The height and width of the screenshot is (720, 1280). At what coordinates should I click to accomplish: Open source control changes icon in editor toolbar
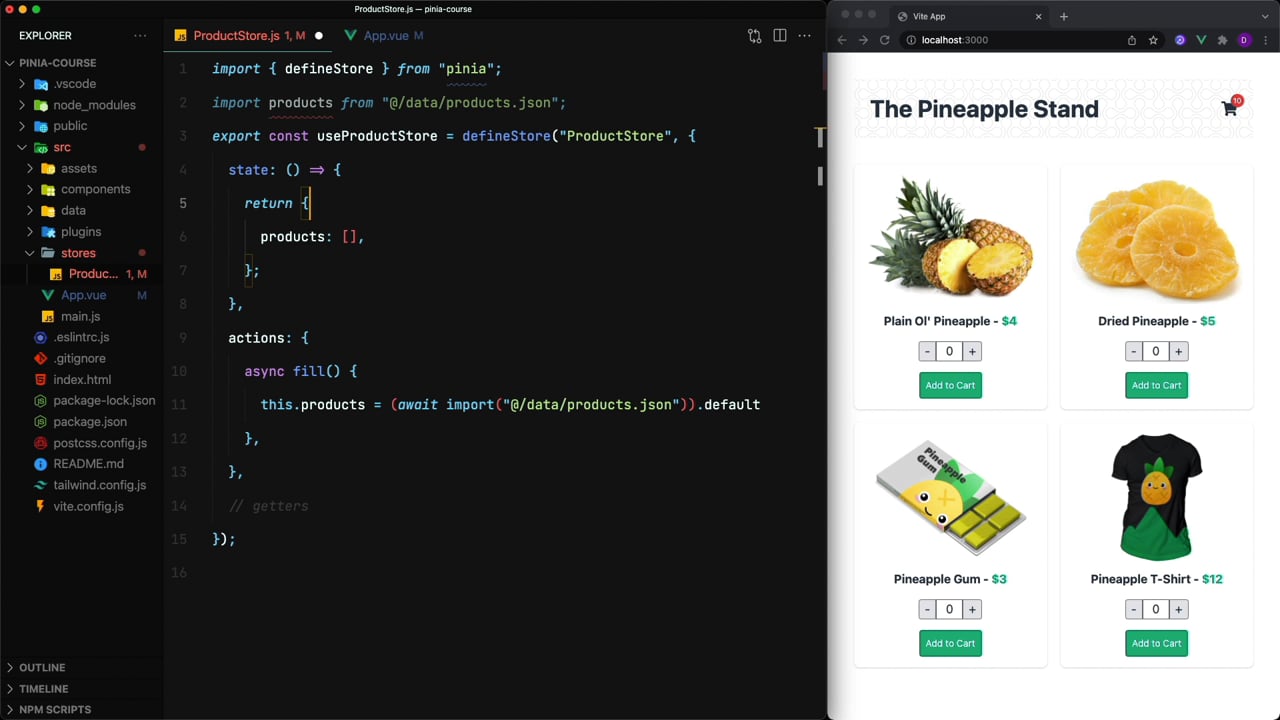click(x=755, y=35)
